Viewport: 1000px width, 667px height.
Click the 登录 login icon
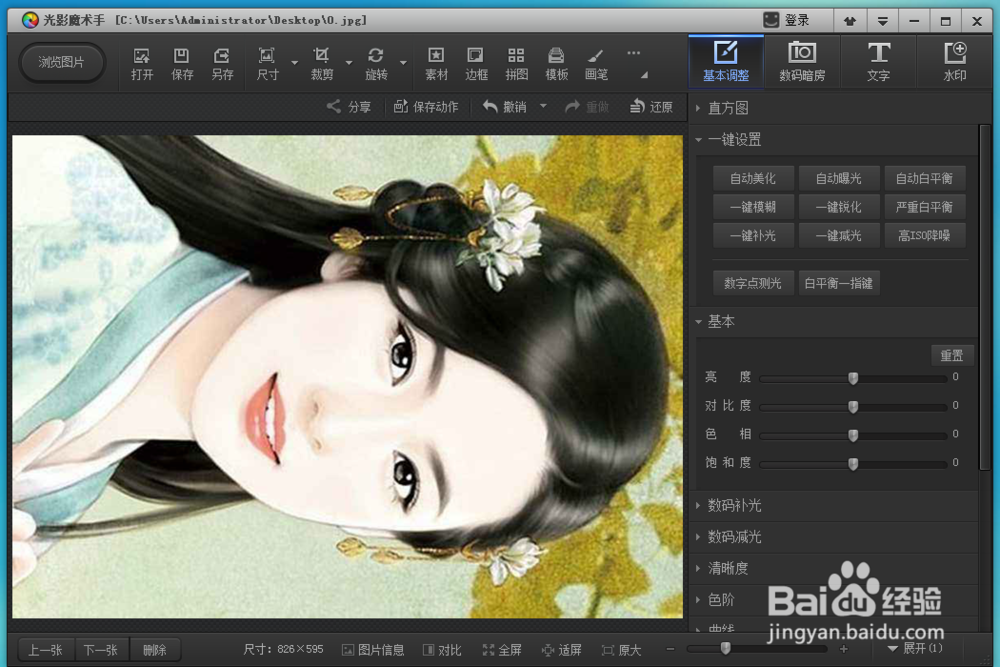[786, 20]
